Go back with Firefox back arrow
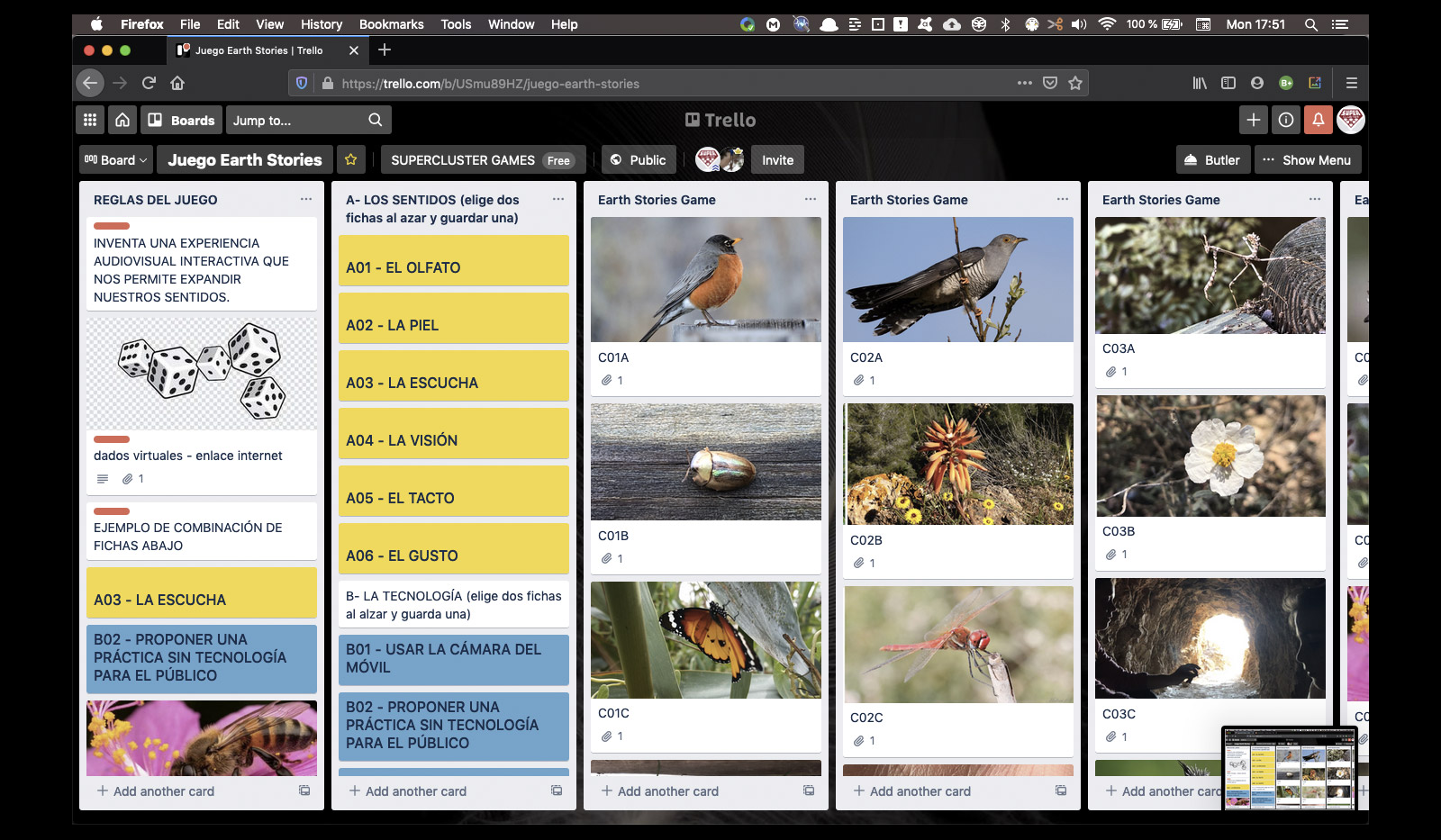The width and height of the screenshot is (1441, 840). [89, 83]
